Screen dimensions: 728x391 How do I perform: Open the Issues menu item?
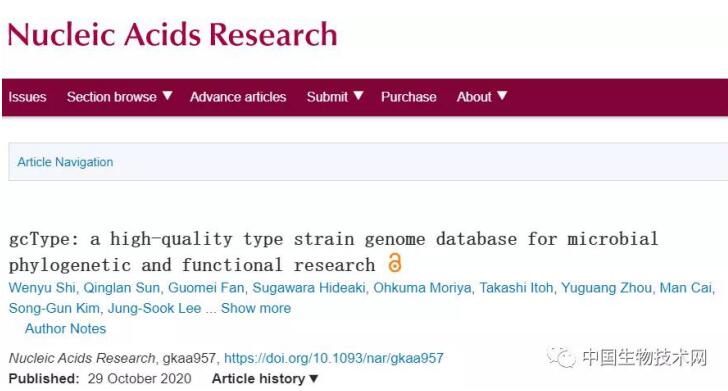coord(27,97)
